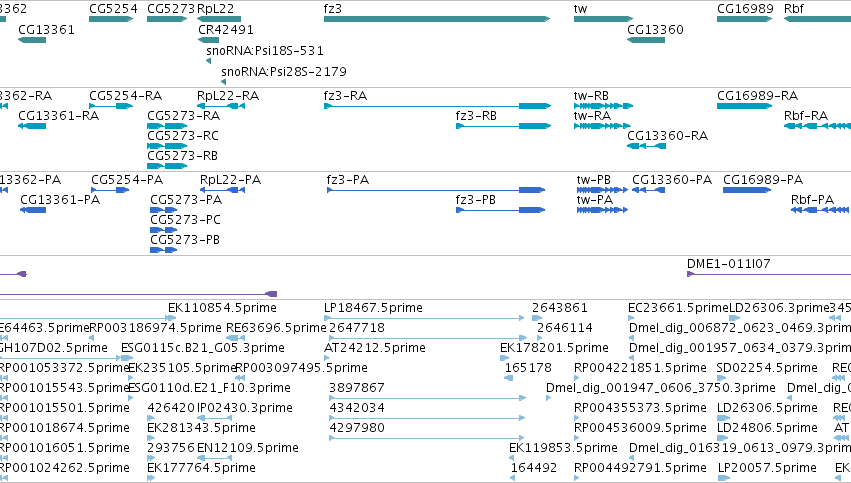Select the fz3-RB transcript
The height and width of the screenshot is (483, 851).
pyautogui.click(x=504, y=126)
